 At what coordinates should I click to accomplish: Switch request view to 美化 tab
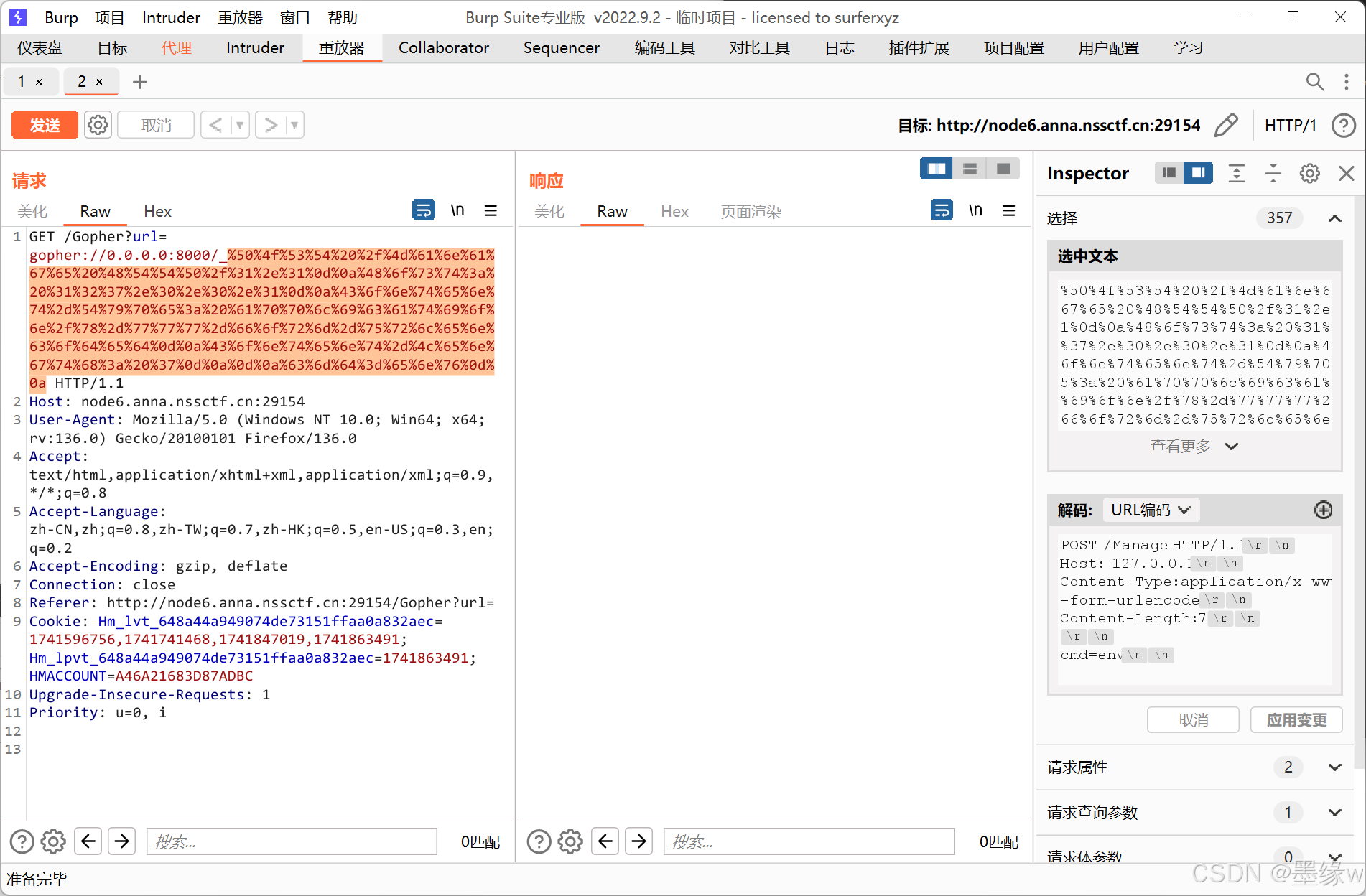pyautogui.click(x=32, y=211)
